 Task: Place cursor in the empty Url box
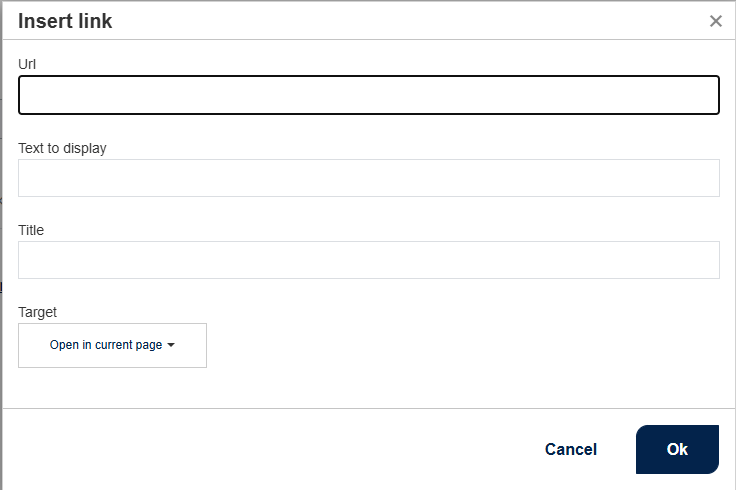(368, 96)
